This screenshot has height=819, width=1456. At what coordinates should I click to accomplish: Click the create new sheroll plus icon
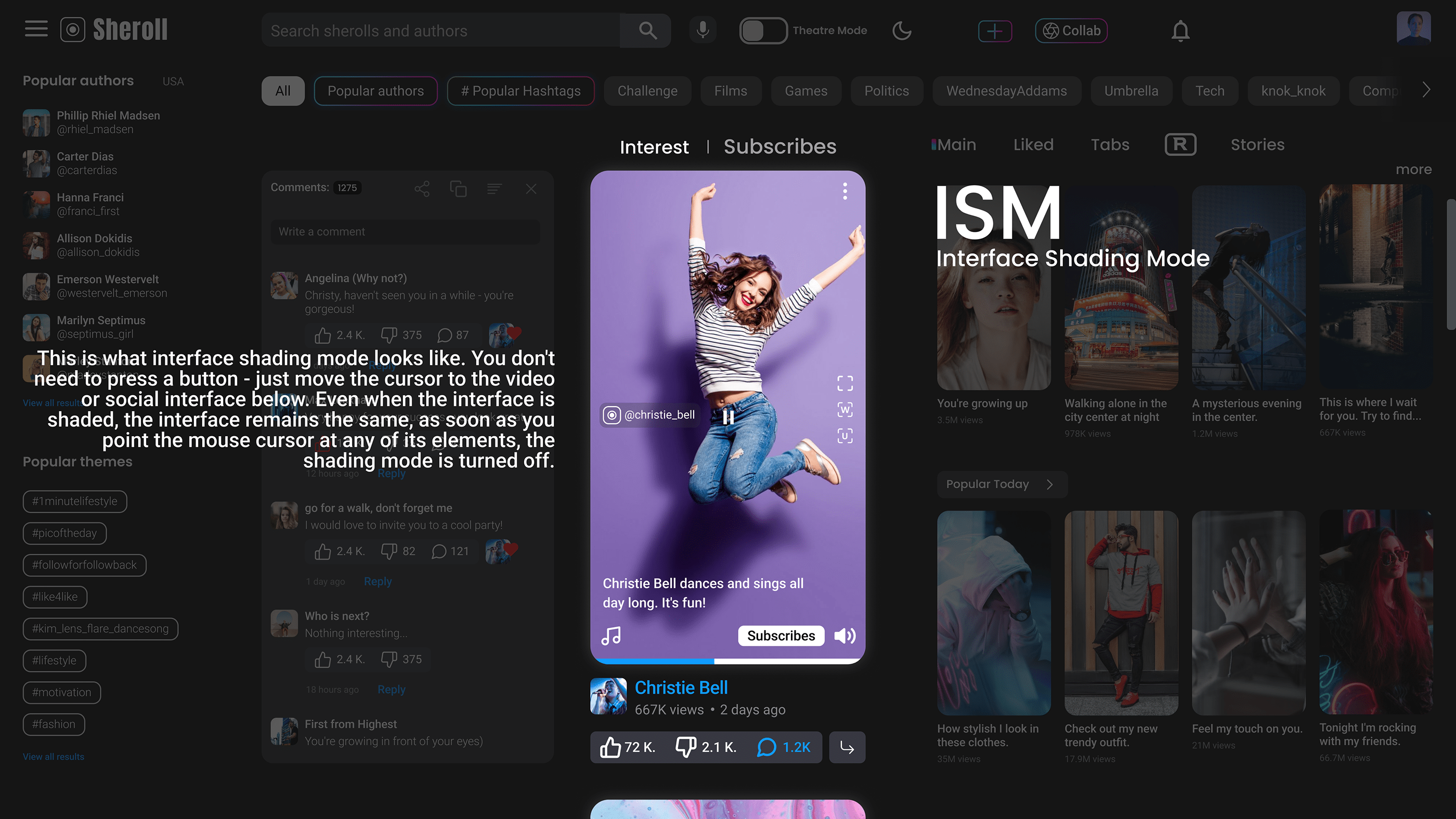coord(995,31)
